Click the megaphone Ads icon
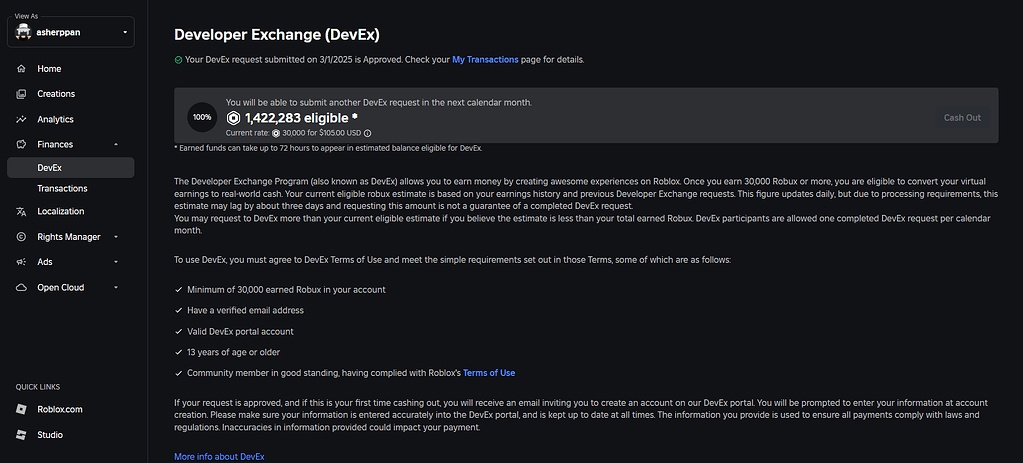Screen dimensions: 1023x463 click(21, 262)
